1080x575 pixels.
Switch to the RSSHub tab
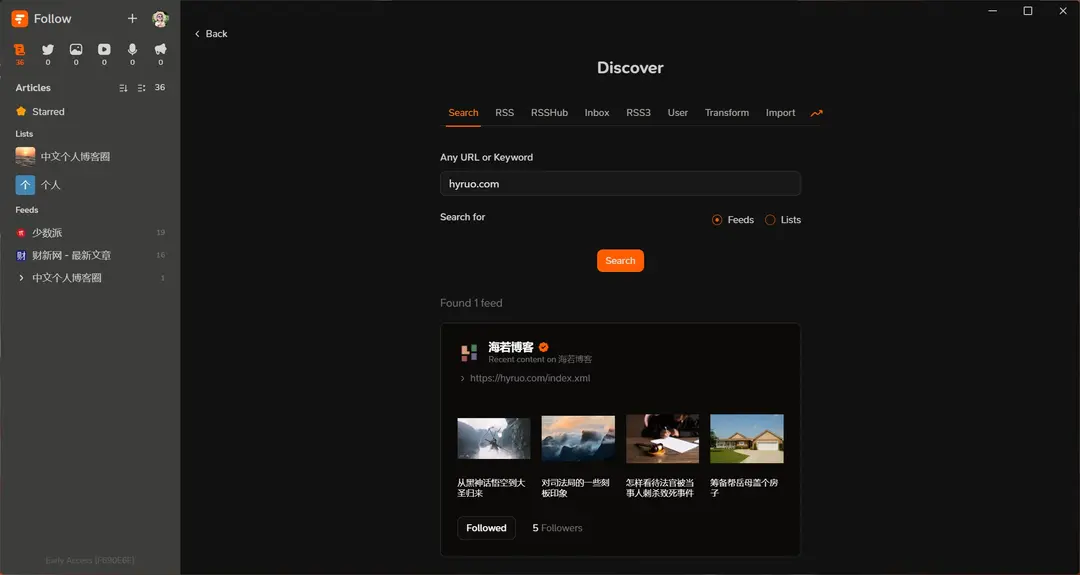click(x=549, y=113)
